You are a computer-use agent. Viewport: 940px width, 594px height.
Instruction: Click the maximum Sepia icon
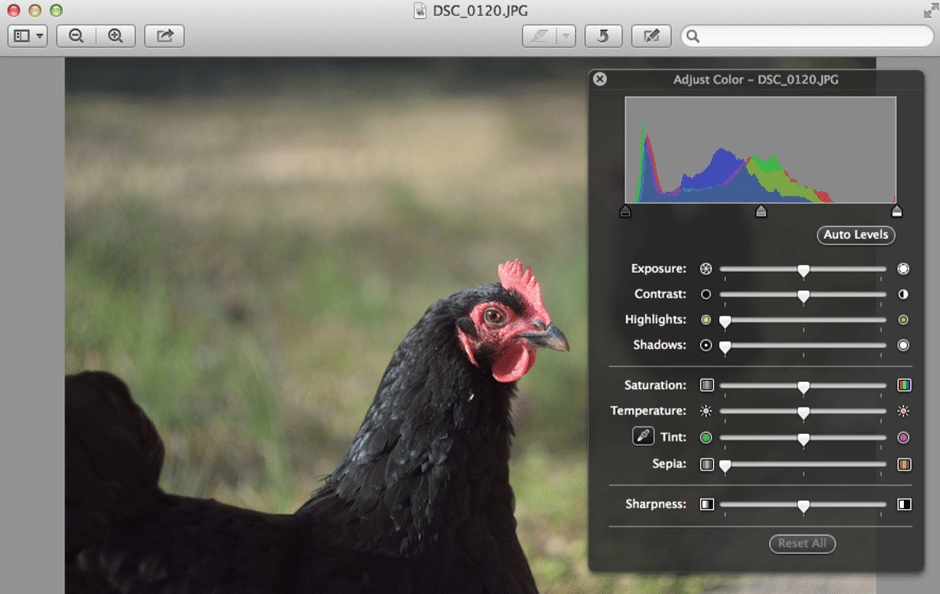[904, 464]
